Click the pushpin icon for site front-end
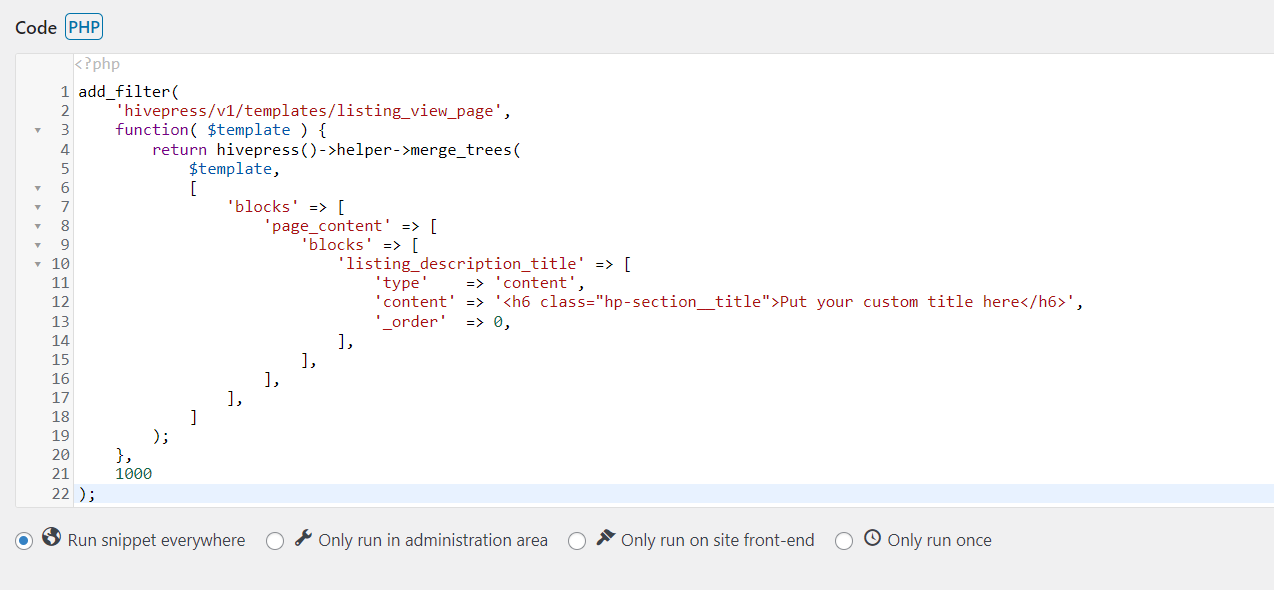 coord(605,538)
